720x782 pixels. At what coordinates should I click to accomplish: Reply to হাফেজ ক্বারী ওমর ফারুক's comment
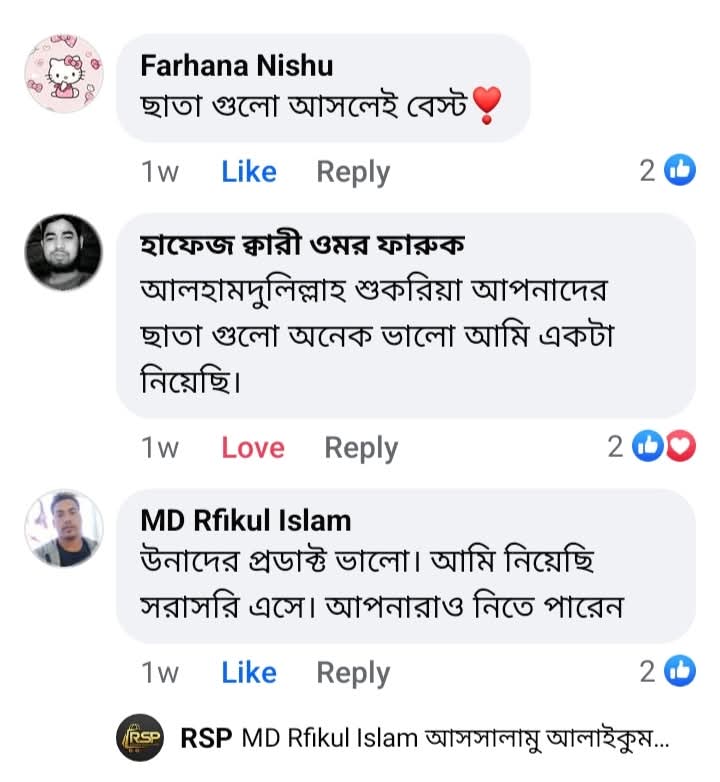[361, 448]
